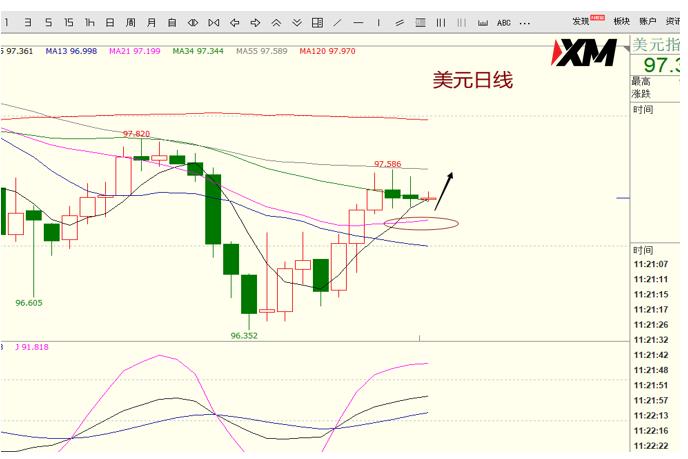Select the horizontal line drawing tool
This screenshot has height=459, width=688.
pos(358,22)
